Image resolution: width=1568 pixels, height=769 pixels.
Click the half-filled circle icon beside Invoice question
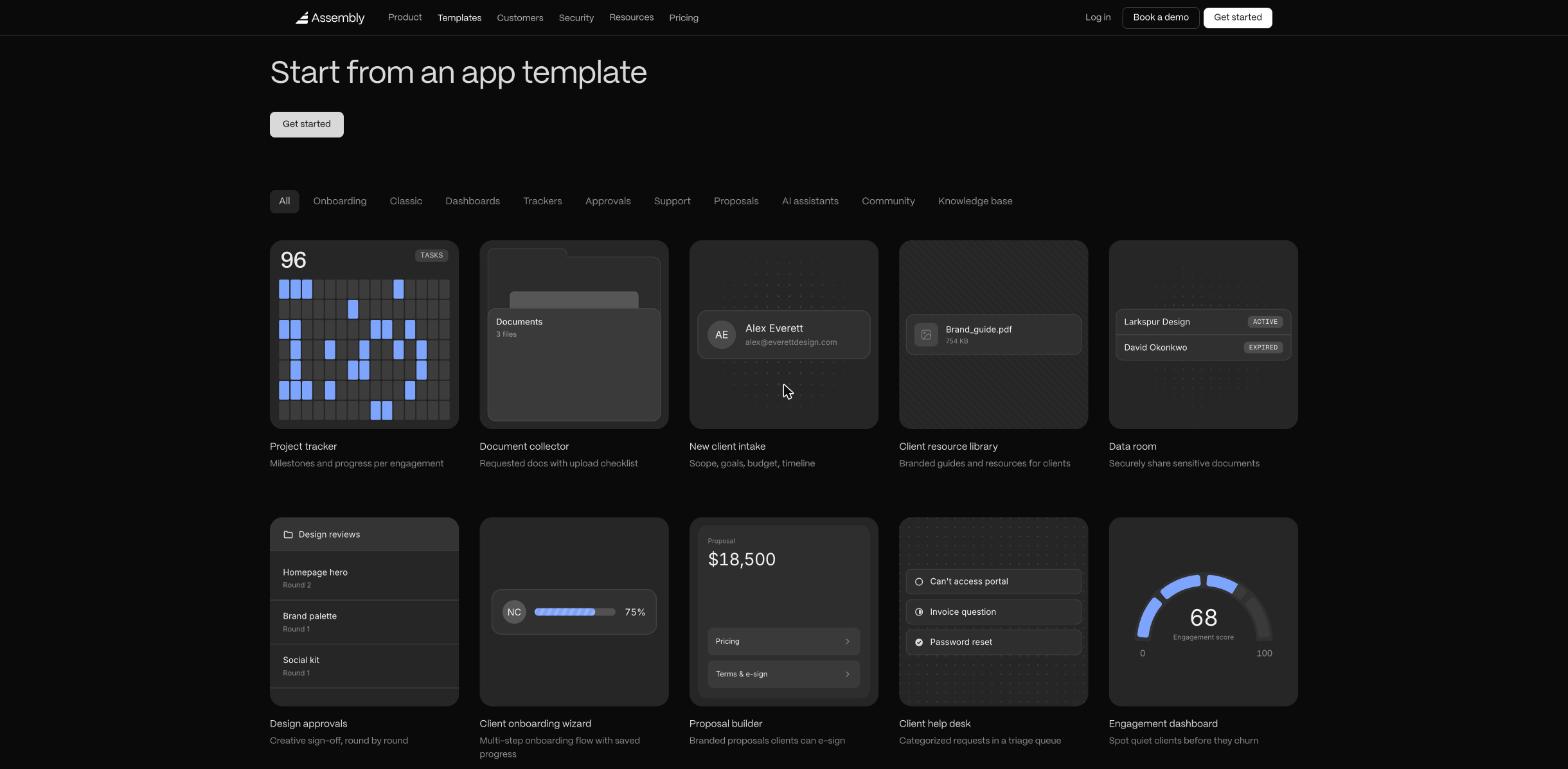919,612
